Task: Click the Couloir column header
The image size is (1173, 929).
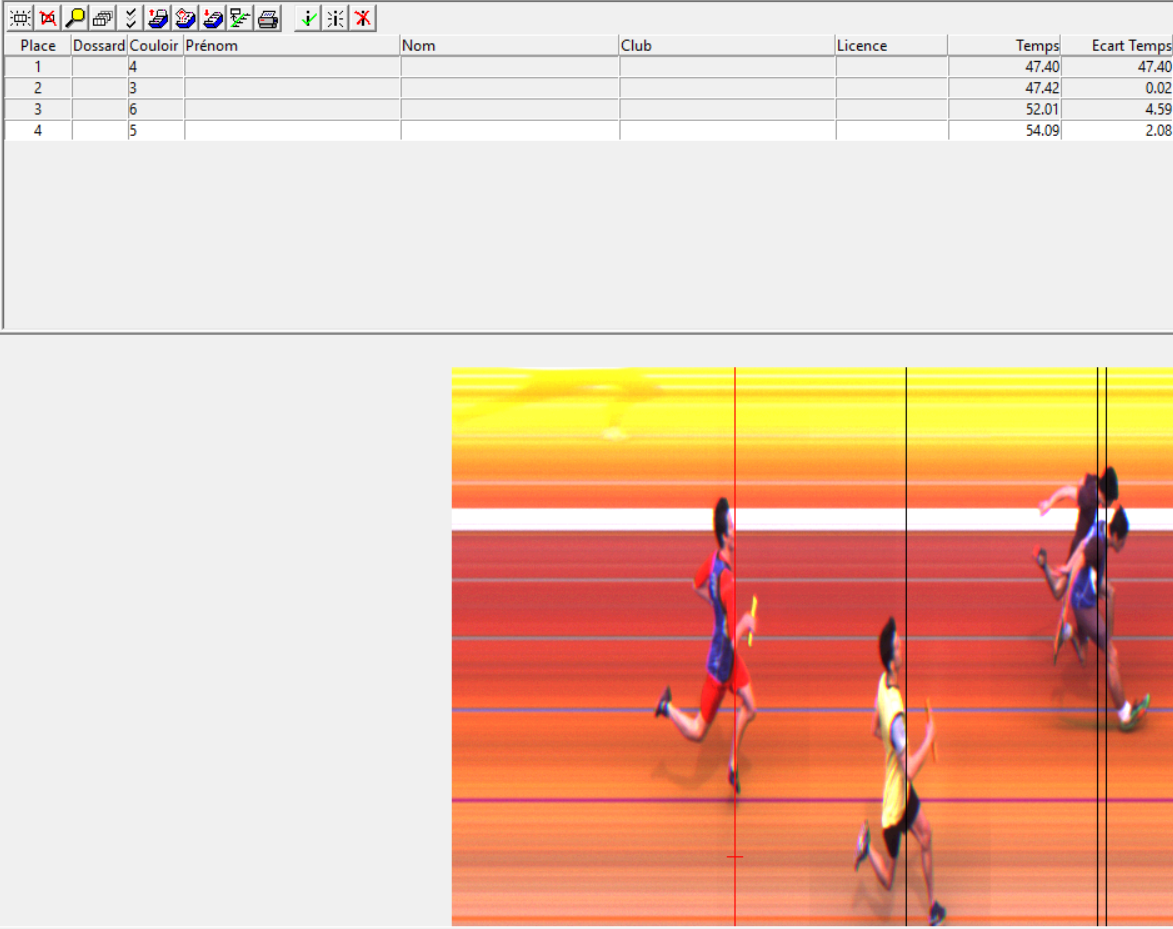Action: pyautogui.click(x=155, y=46)
